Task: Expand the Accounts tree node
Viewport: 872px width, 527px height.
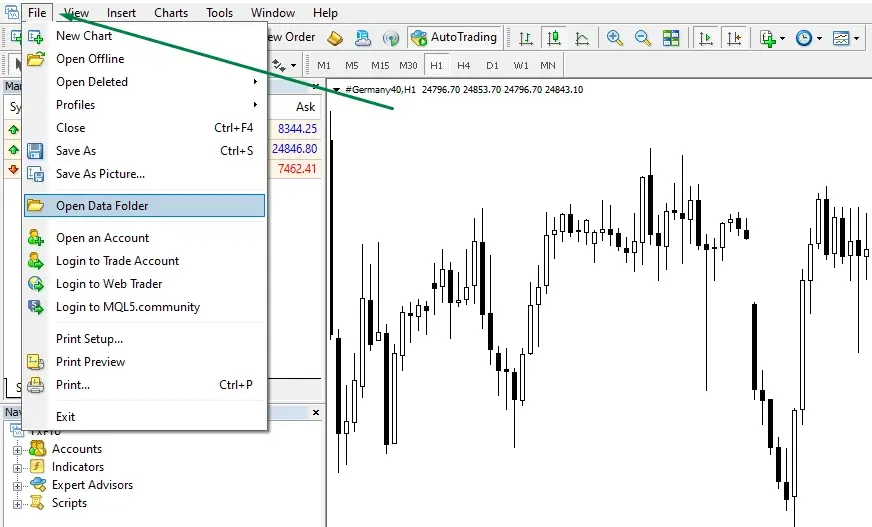Action: point(17,450)
